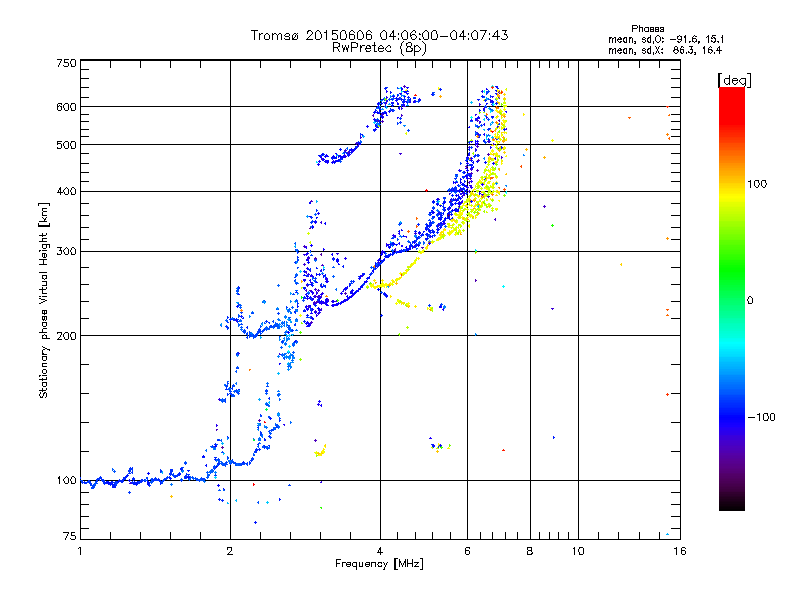This screenshot has width=800, height=600.
Task: Click the y-axis '400' tick label
Action: [x=66, y=192]
